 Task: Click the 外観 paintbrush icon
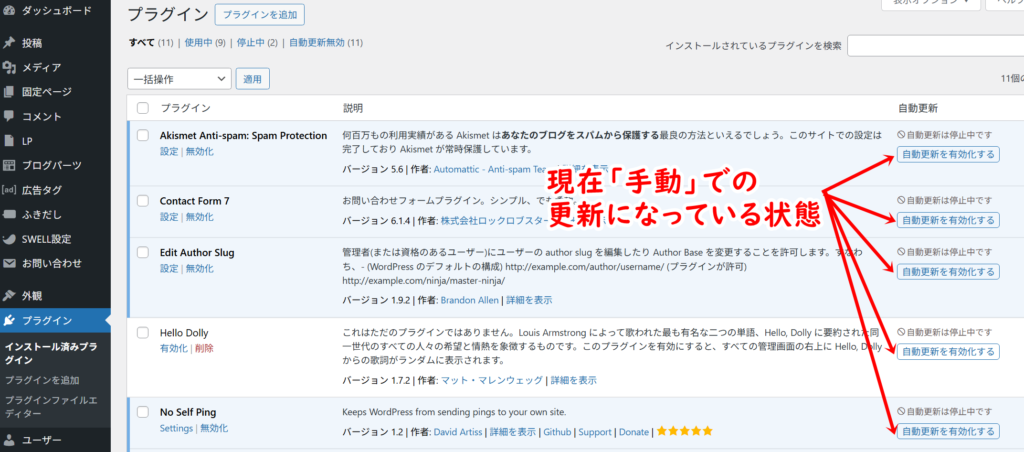(9, 295)
